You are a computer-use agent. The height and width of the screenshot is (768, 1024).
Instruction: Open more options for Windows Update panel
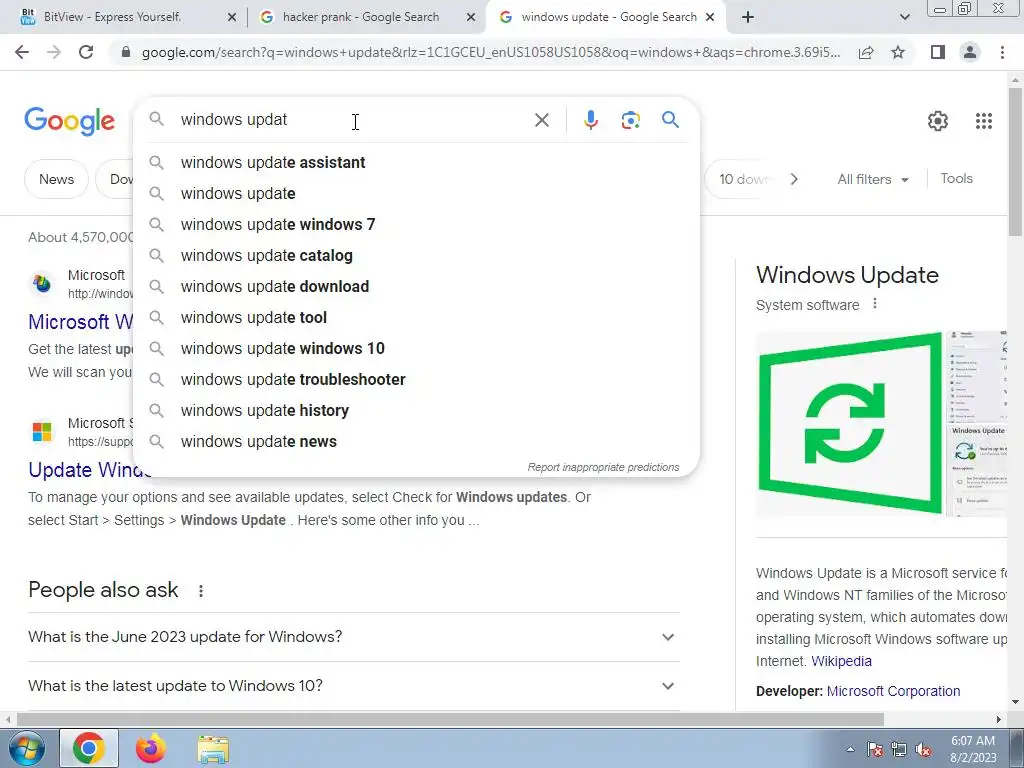tap(874, 304)
